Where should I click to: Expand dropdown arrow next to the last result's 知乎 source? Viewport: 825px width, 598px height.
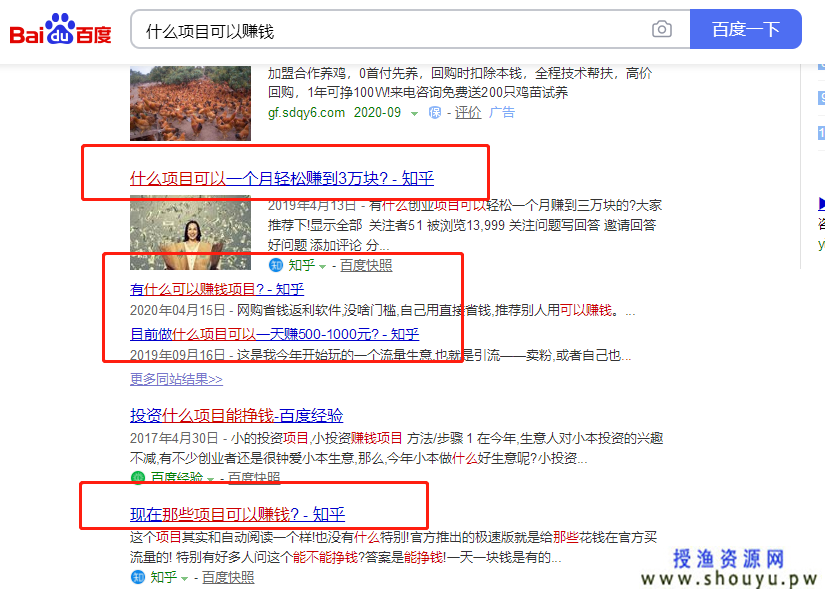[x=185, y=579]
